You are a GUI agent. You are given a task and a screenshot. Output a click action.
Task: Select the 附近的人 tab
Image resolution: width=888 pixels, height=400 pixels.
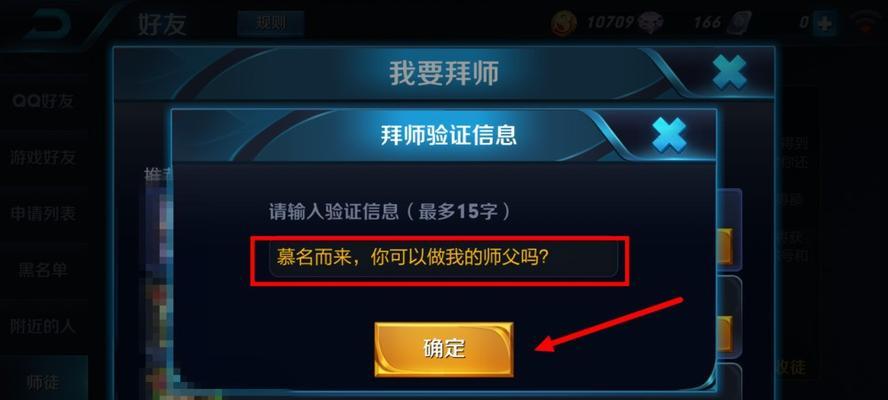[44, 326]
